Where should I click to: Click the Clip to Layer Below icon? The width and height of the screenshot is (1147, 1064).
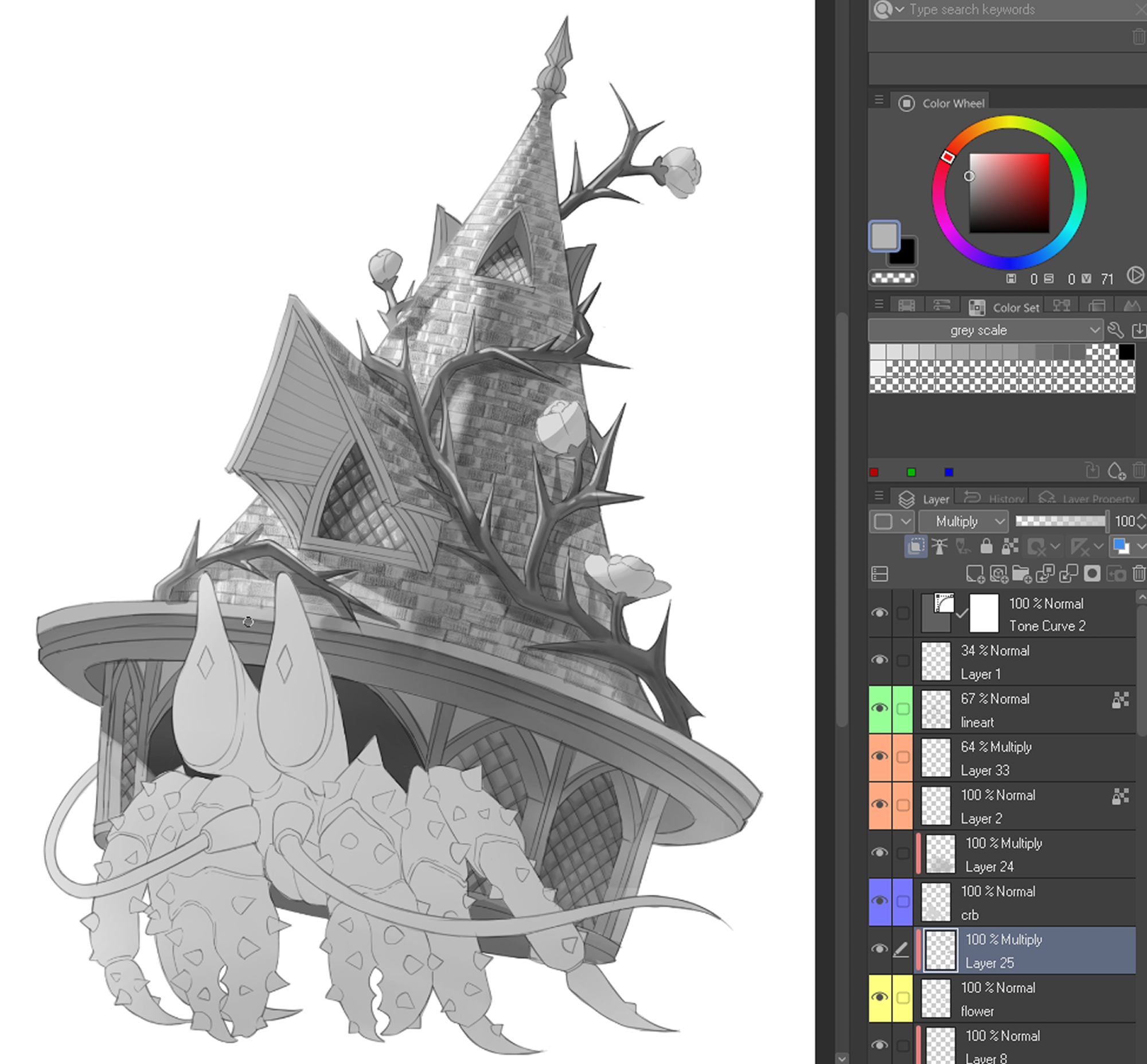915,546
